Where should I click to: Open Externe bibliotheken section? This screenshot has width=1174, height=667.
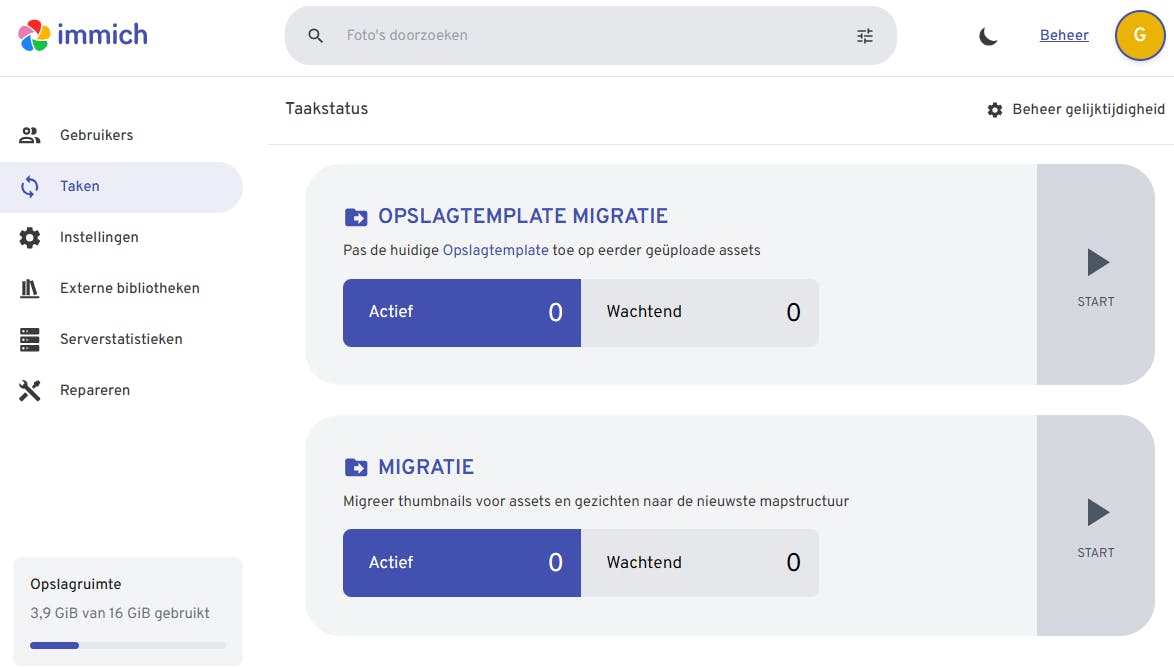tap(130, 288)
